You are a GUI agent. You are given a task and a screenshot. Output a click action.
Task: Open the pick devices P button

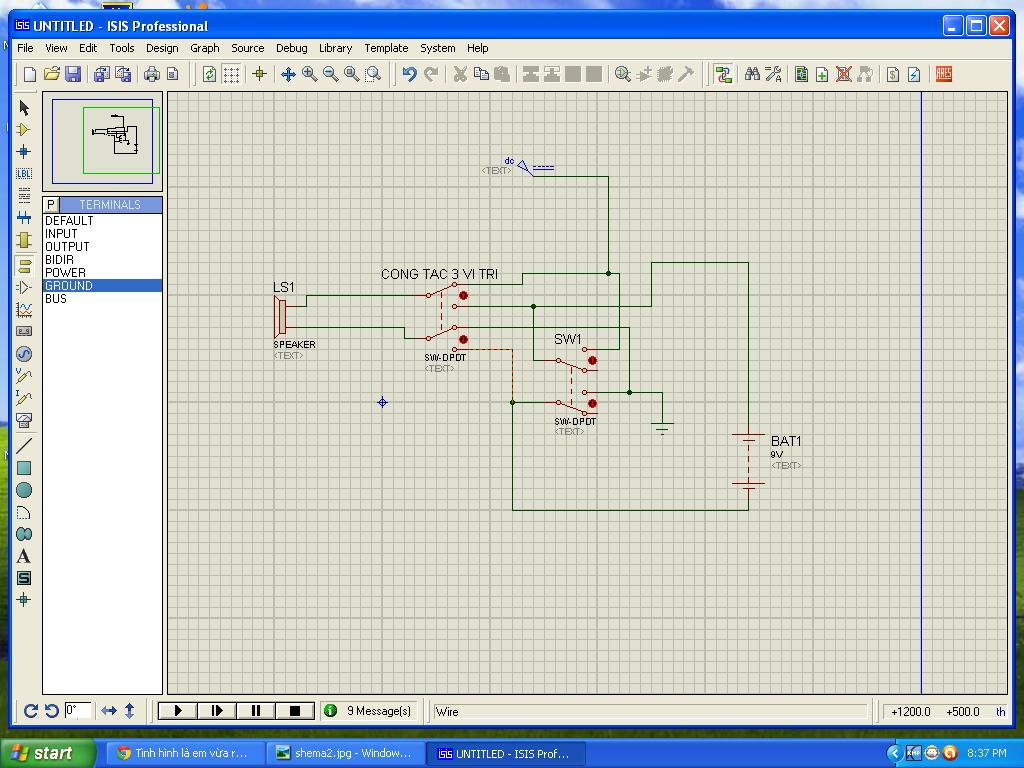click(50, 205)
